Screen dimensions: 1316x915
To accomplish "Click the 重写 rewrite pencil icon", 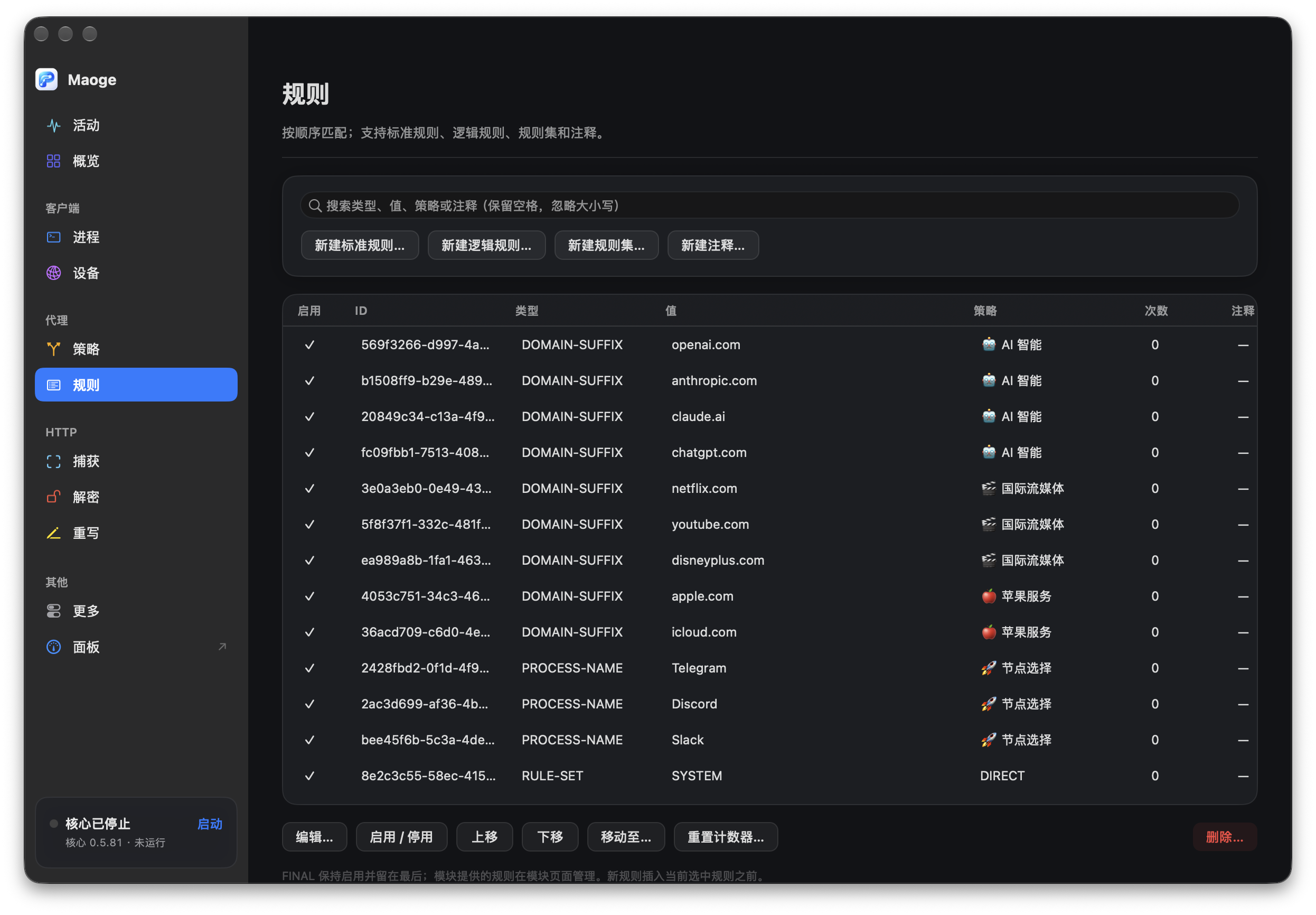I will [53, 533].
